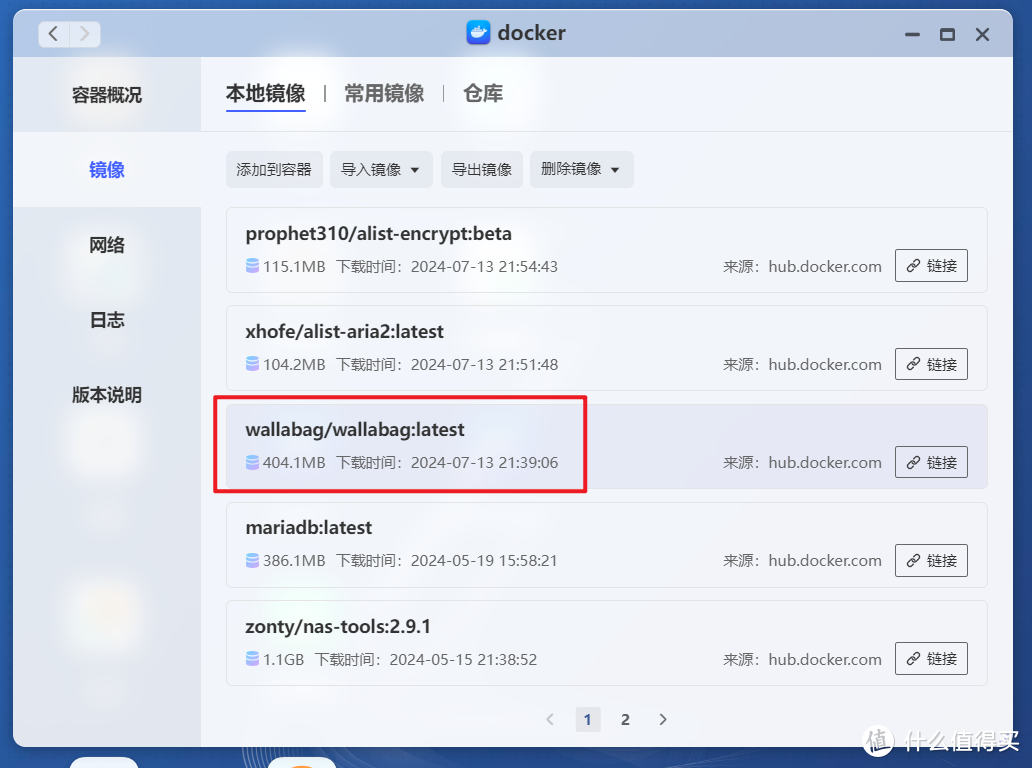Click the 链接 button for mariadb:latest

[931, 560]
